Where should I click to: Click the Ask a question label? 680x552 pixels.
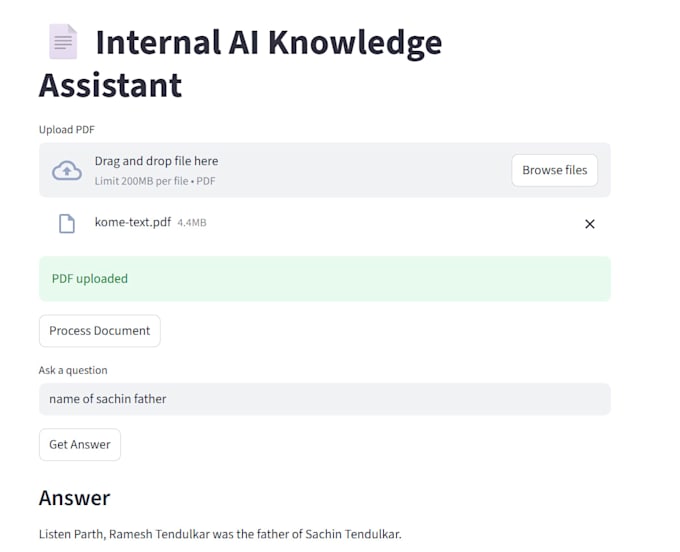(x=73, y=370)
